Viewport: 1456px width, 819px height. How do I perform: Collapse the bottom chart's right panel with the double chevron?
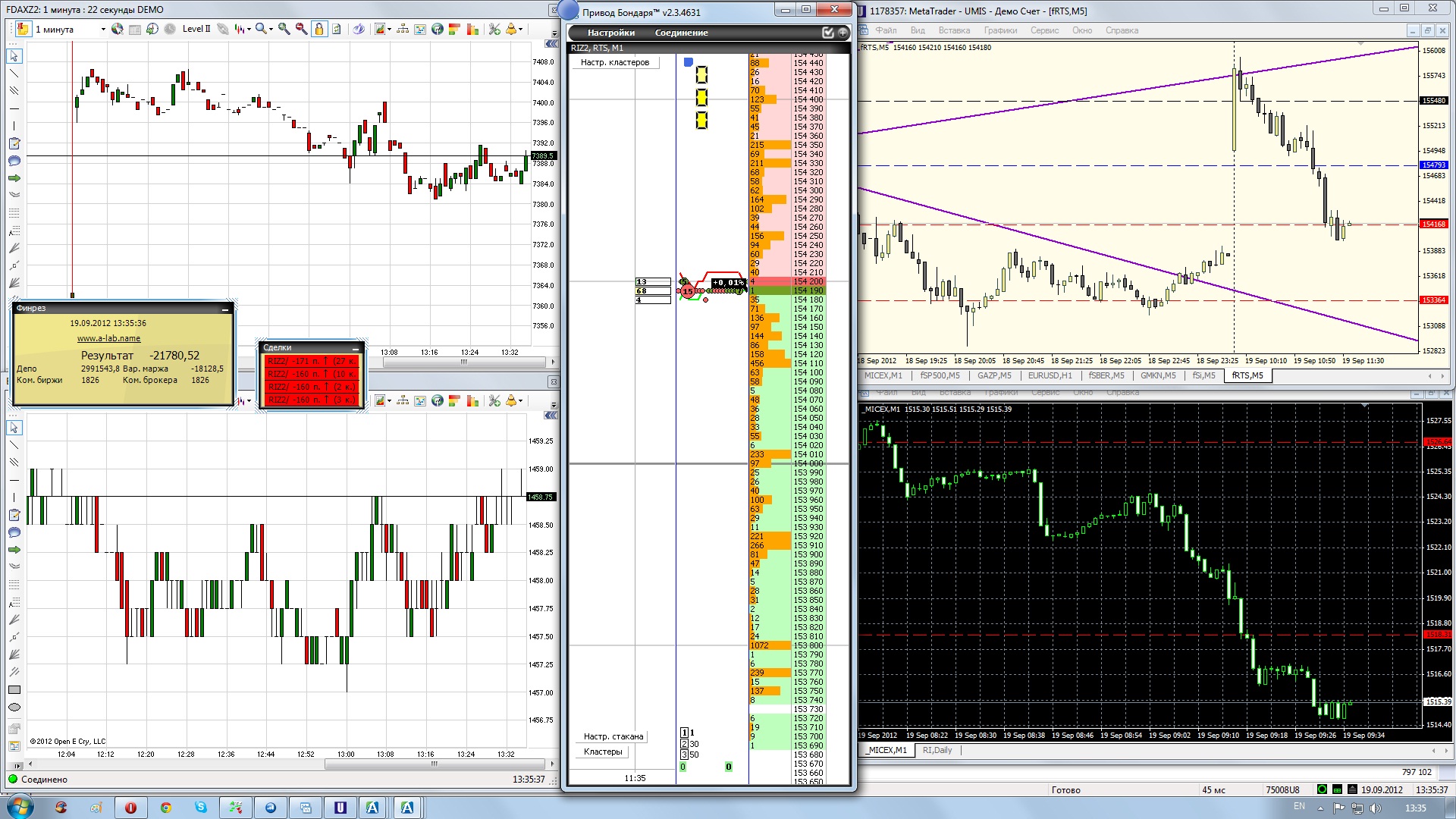pyautogui.click(x=551, y=416)
